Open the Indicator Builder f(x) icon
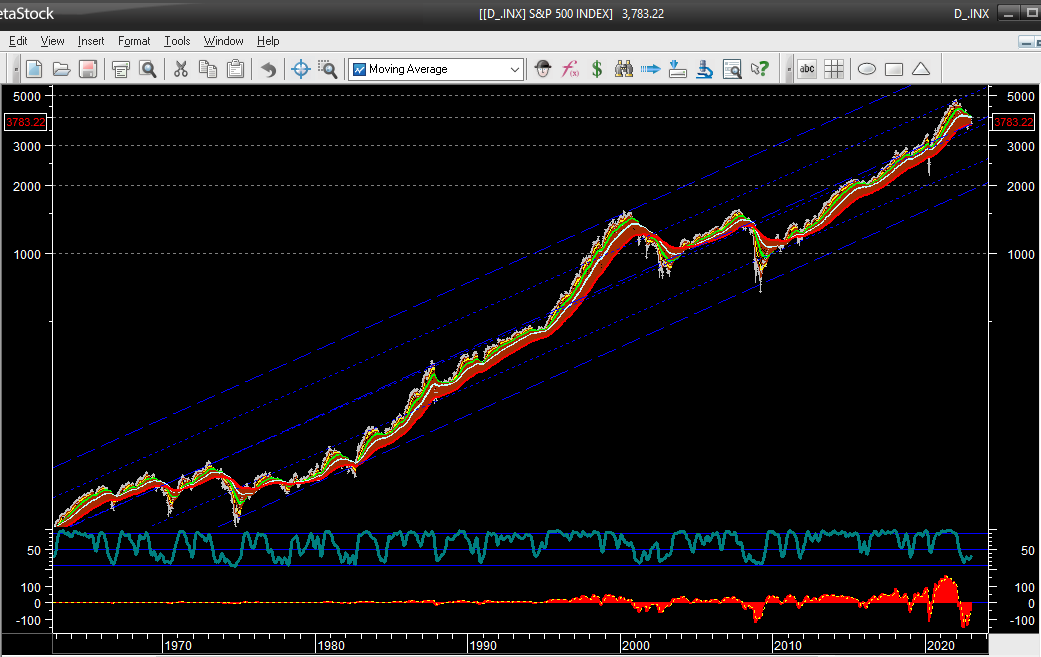Viewport: 1041px width, 657px height. [570, 69]
